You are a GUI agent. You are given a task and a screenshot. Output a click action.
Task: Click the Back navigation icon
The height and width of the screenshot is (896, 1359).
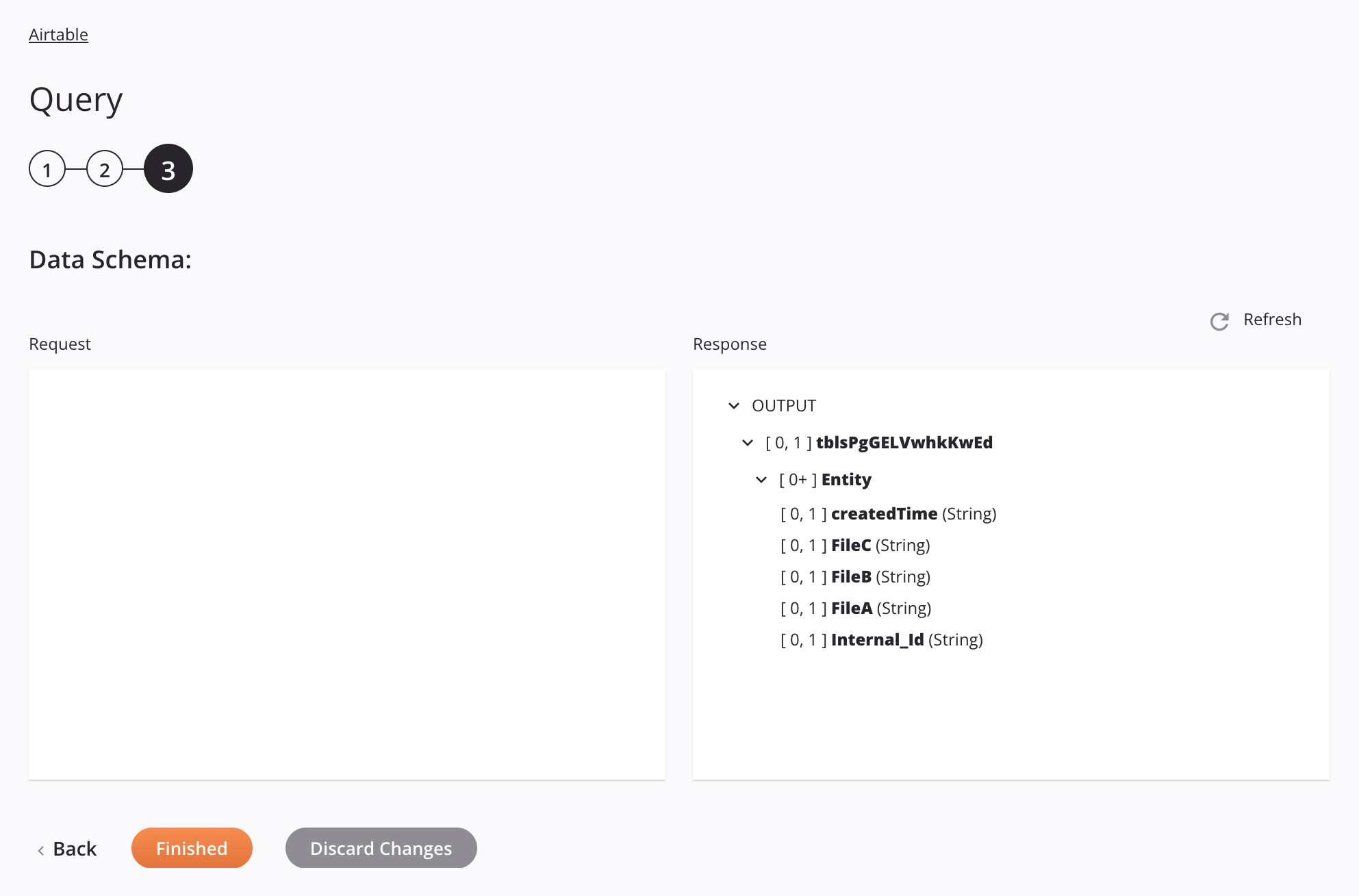pos(41,849)
